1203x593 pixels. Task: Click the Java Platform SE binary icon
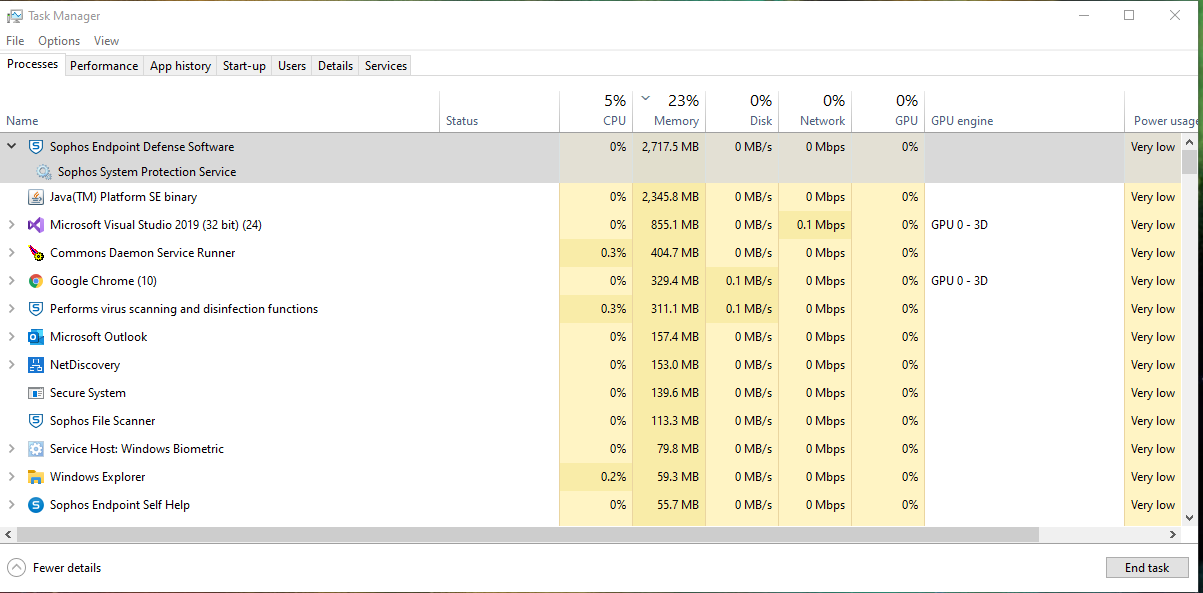tap(36, 197)
